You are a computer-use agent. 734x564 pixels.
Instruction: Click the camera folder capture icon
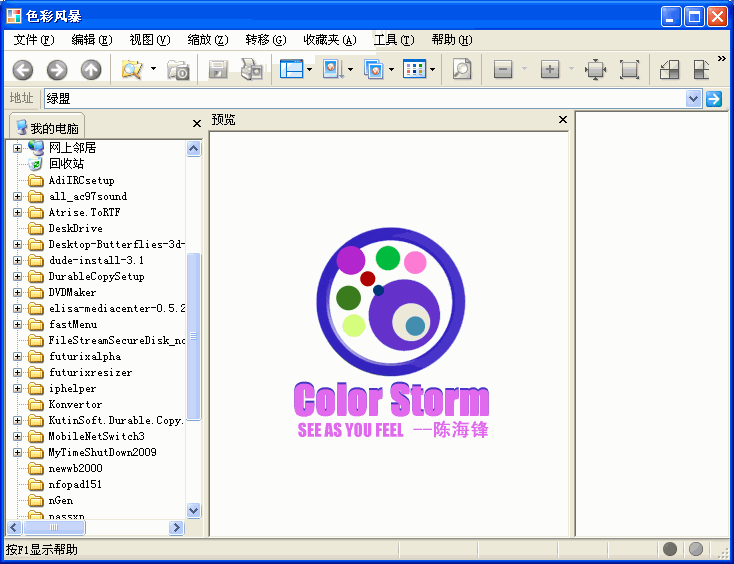click(x=178, y=70)
